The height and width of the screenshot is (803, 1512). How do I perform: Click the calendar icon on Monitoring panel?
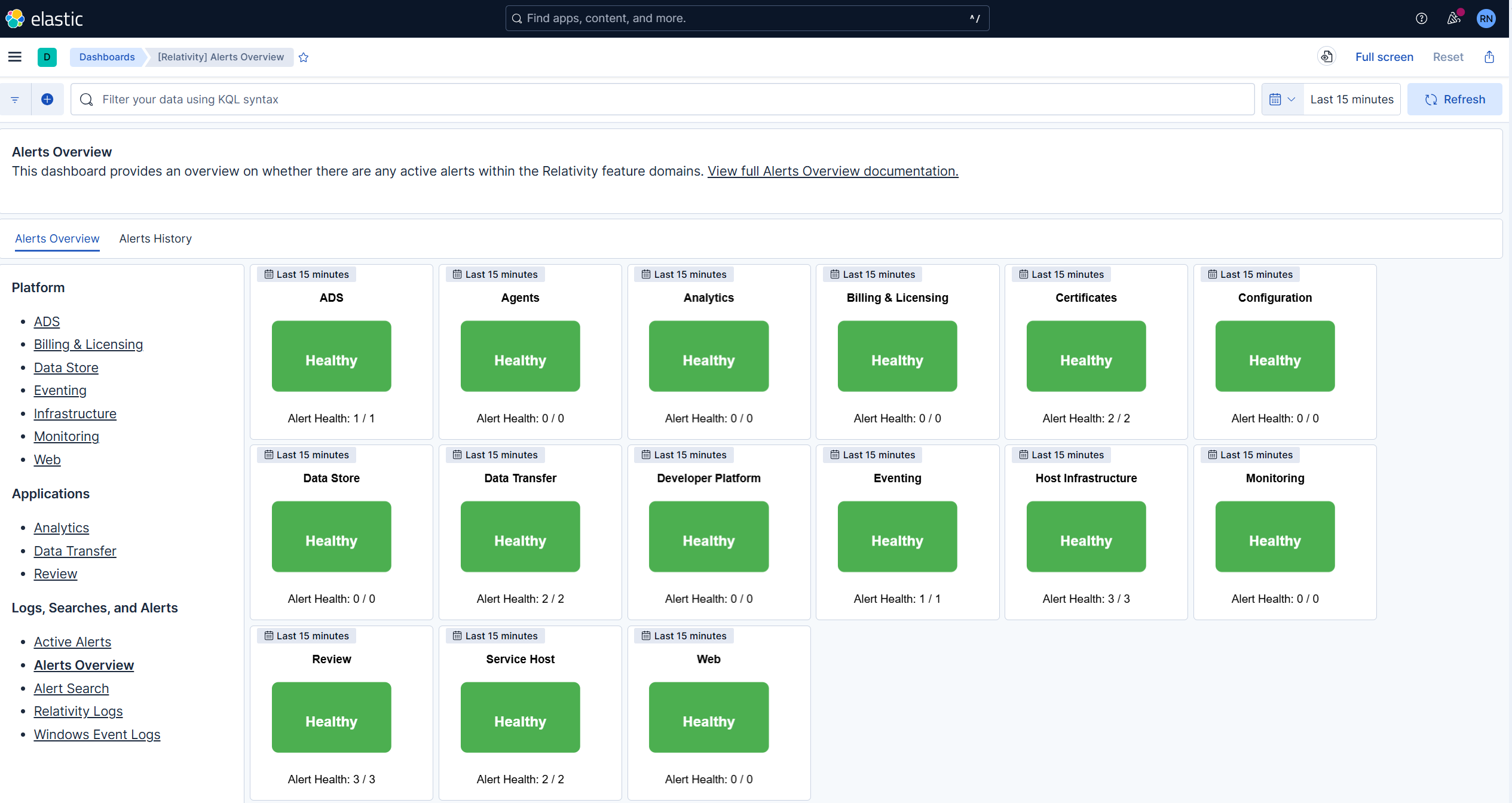point(1213,455)
